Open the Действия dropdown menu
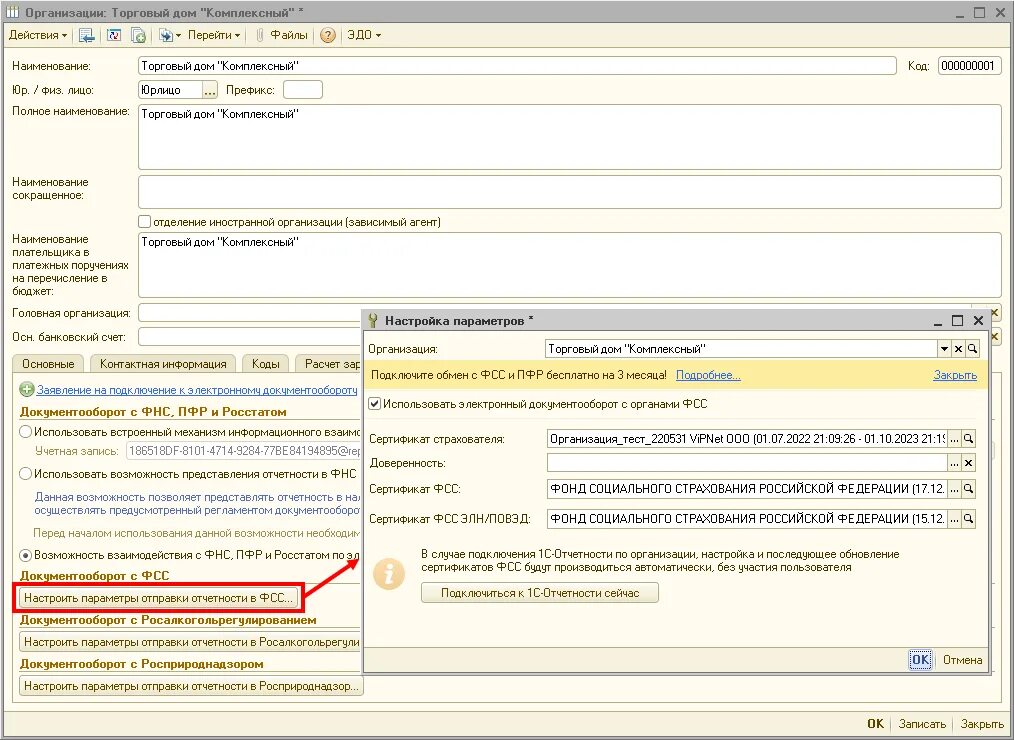 pos(38,35)
